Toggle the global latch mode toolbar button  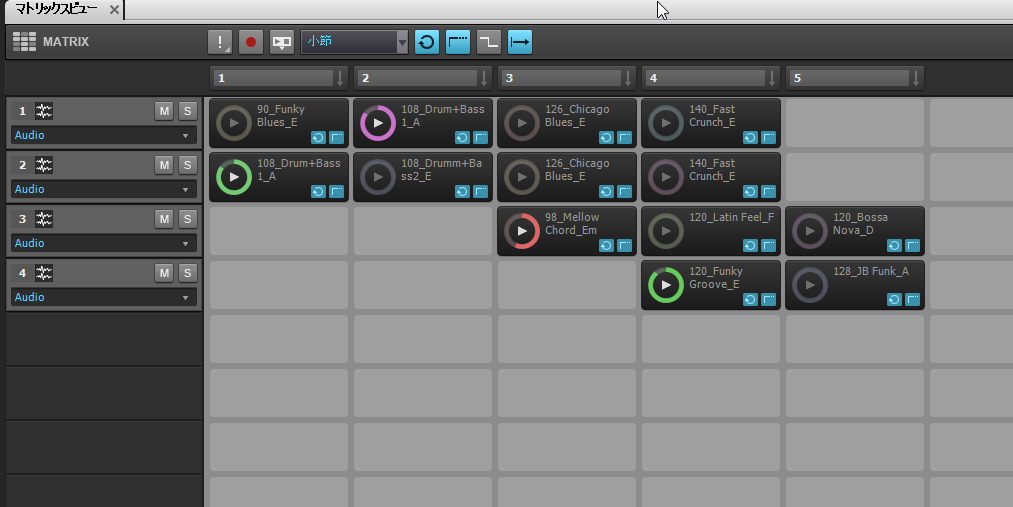pos(458,42)
